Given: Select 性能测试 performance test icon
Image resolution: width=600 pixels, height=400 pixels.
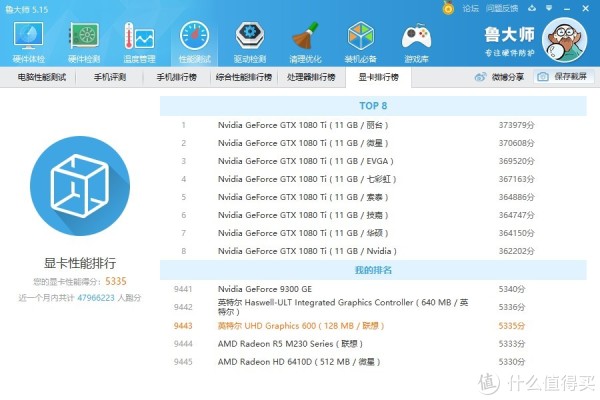Looking at the screenshot, I should (194, 41).
